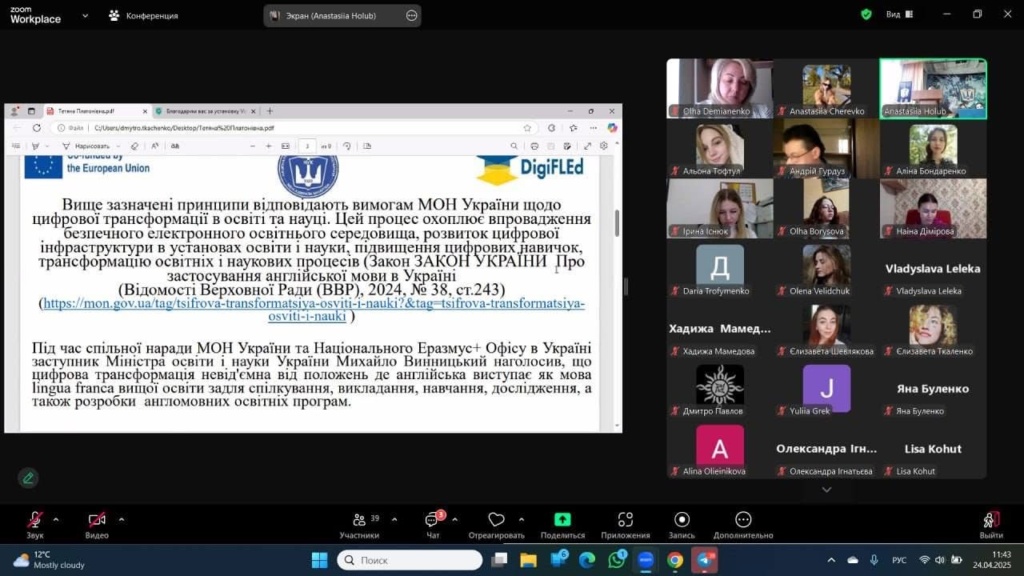
Task: Rotate the PDF page
Action: [x=347, y=146]
